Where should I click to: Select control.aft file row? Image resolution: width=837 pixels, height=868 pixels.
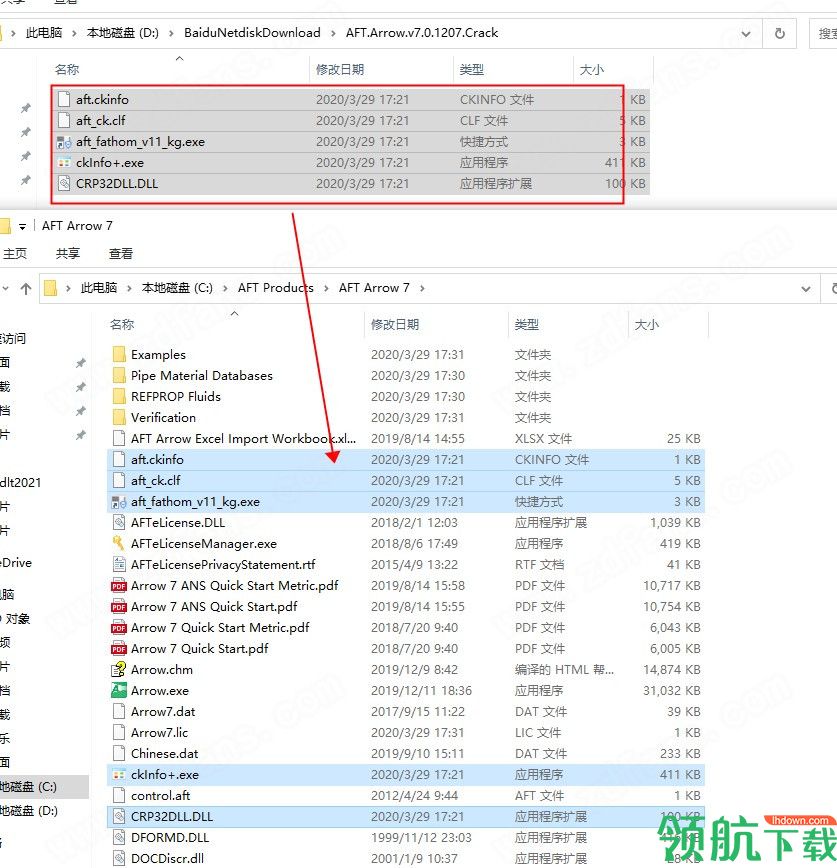(405, 796)
